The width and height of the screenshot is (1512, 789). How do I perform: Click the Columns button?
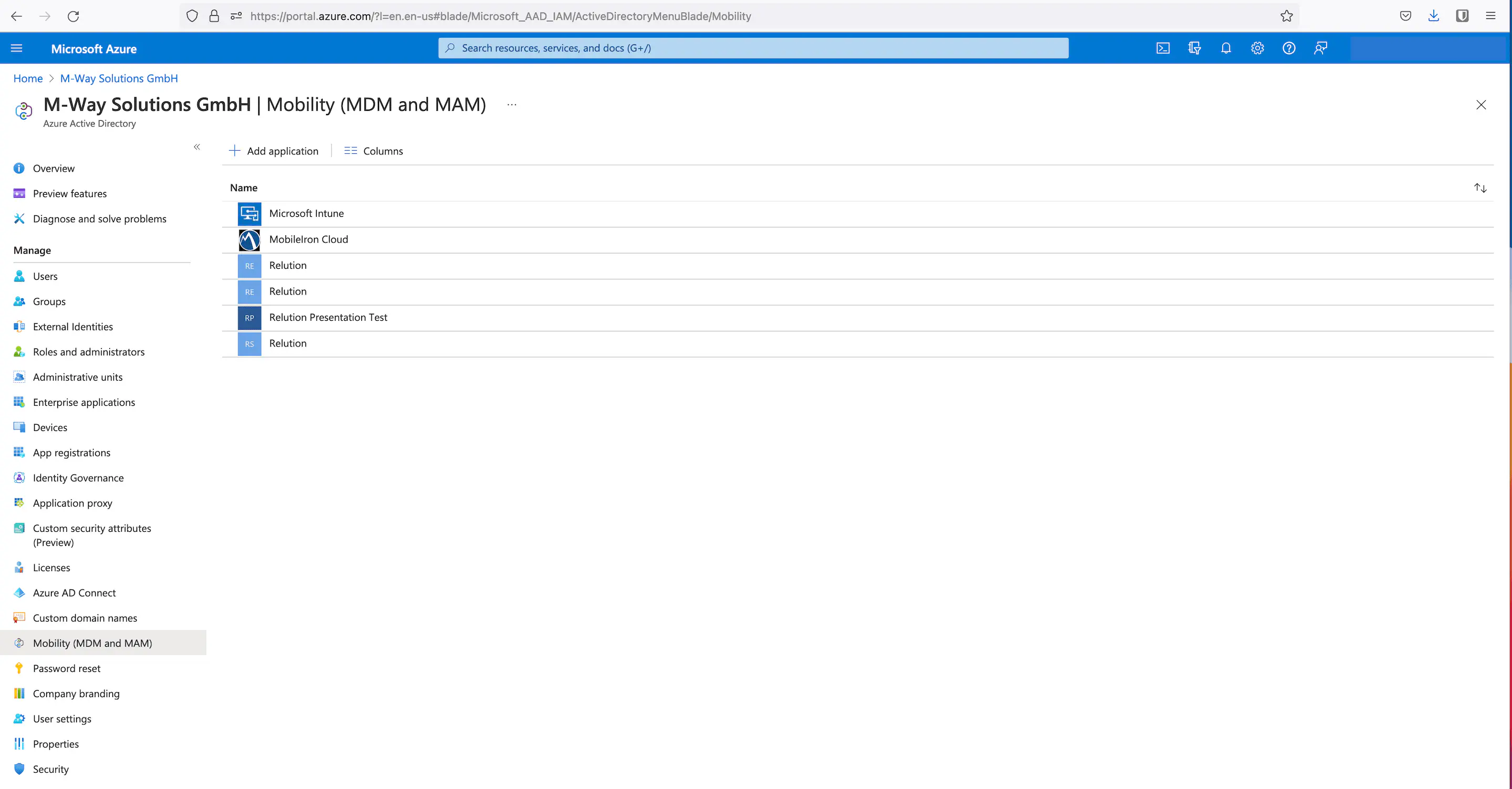click(374, 151)
